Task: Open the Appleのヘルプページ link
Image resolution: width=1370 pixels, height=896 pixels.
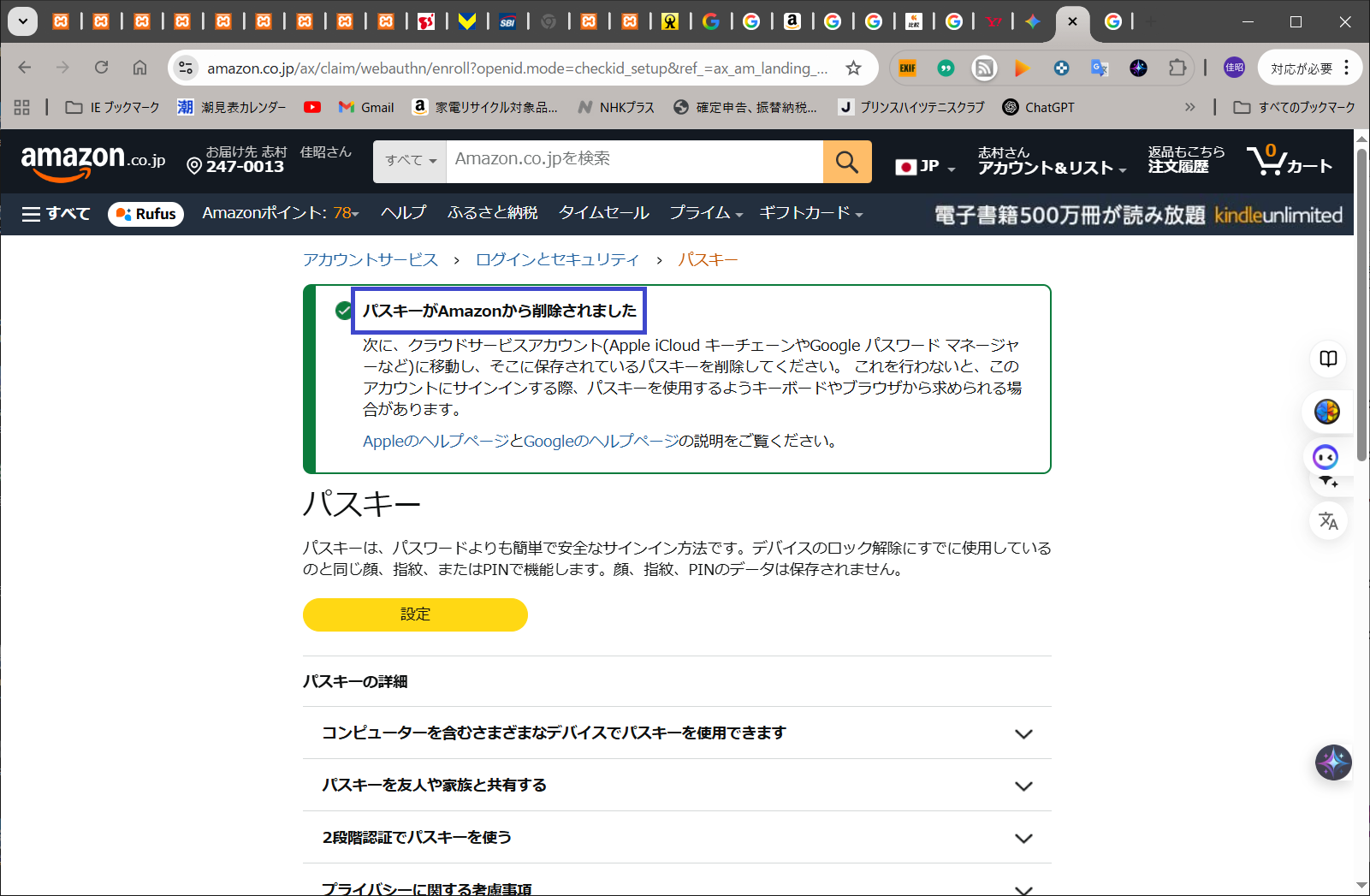Action: [436, 442]
